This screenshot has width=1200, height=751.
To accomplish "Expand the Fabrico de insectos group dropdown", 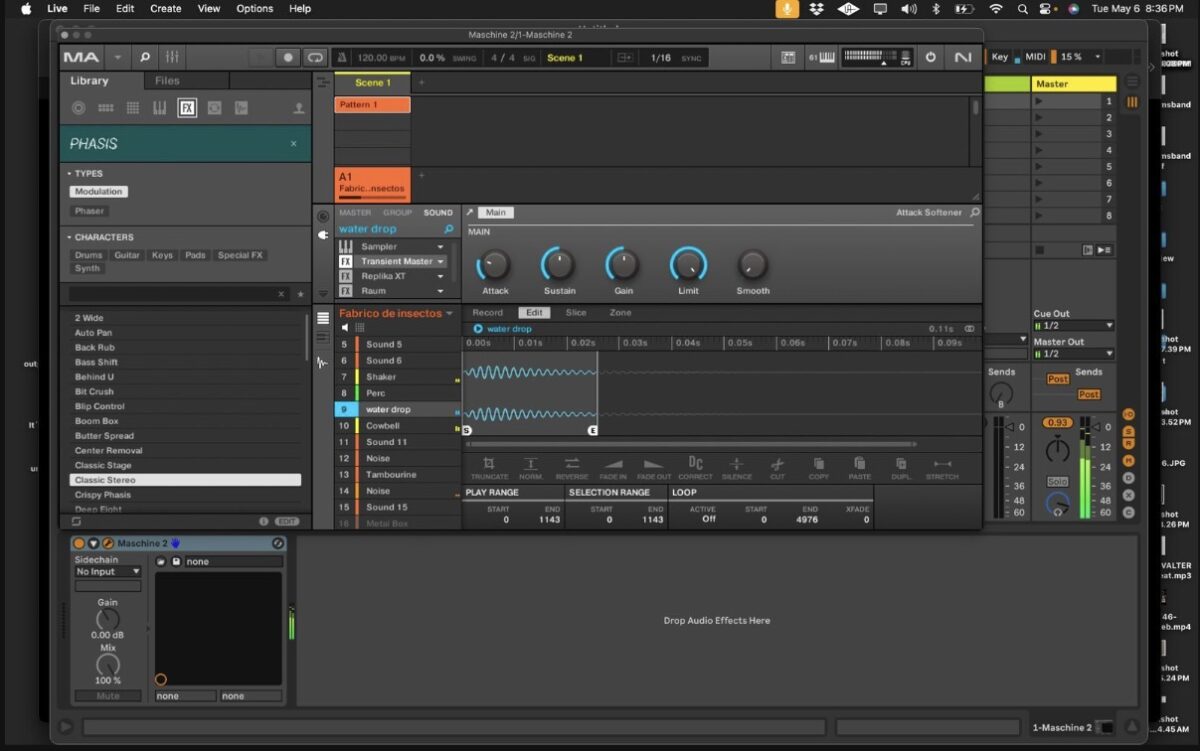I will pyautogui.click(x=450, y=314).
